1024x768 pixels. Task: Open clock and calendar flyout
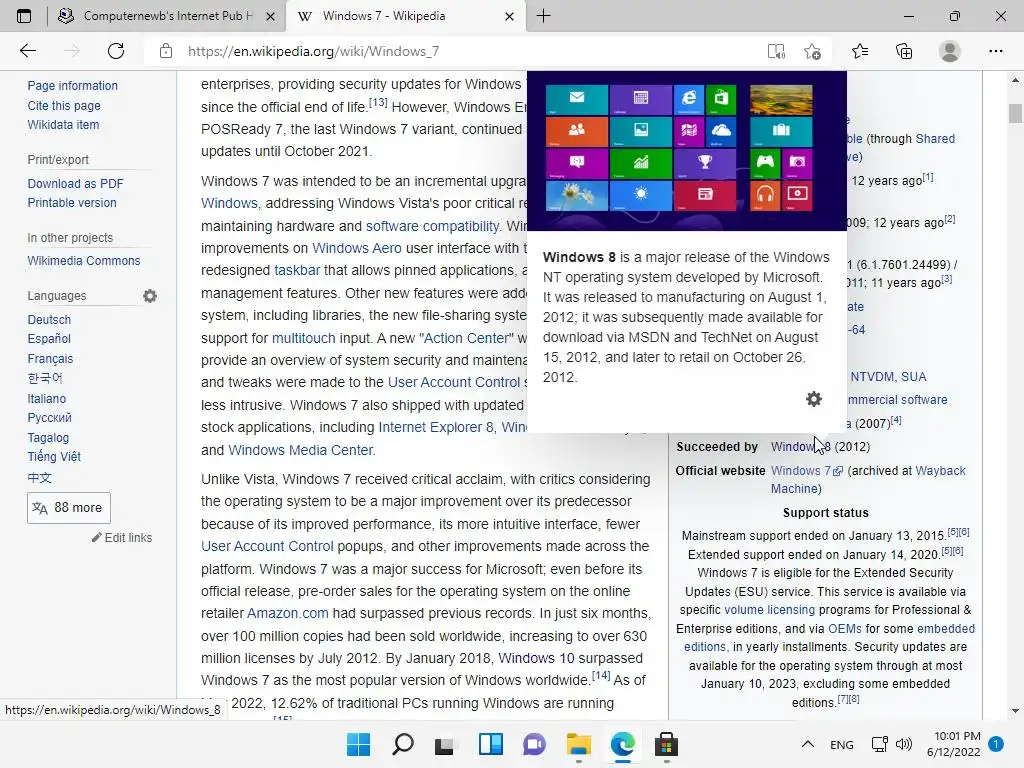click(953, 744)
